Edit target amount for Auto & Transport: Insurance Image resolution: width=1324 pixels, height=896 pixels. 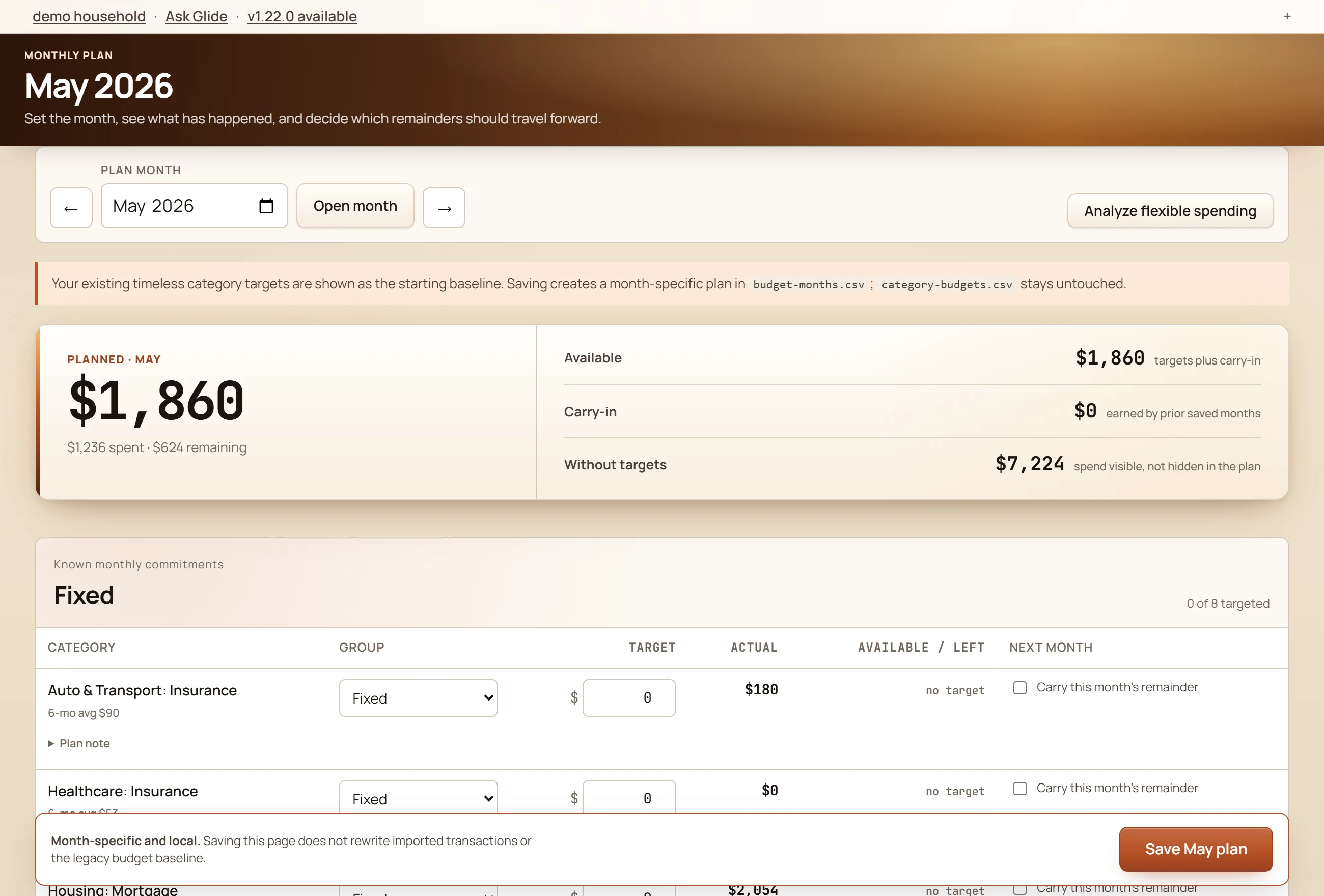pos(629,698)
